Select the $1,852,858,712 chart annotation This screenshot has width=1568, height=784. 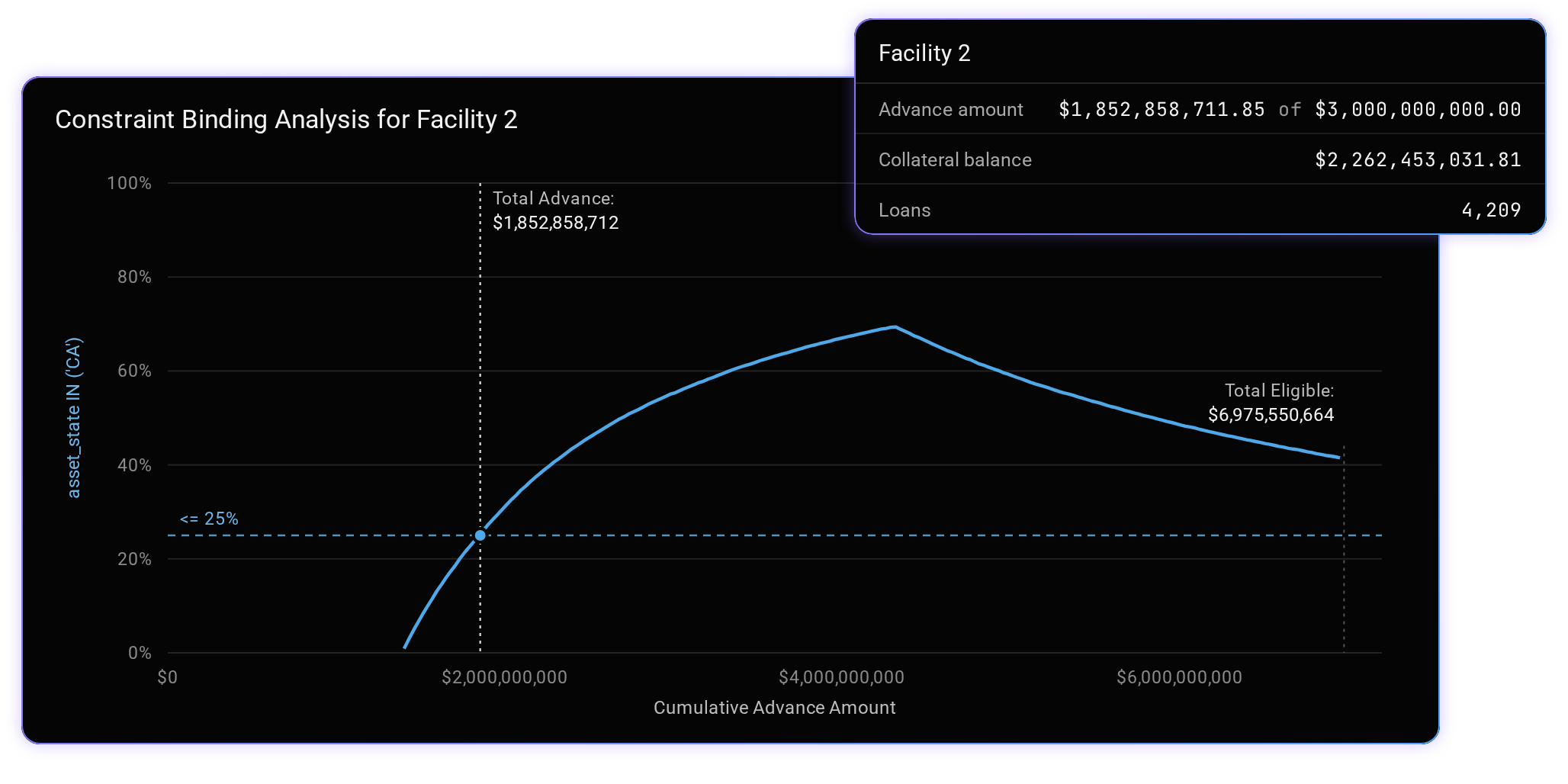556,223
